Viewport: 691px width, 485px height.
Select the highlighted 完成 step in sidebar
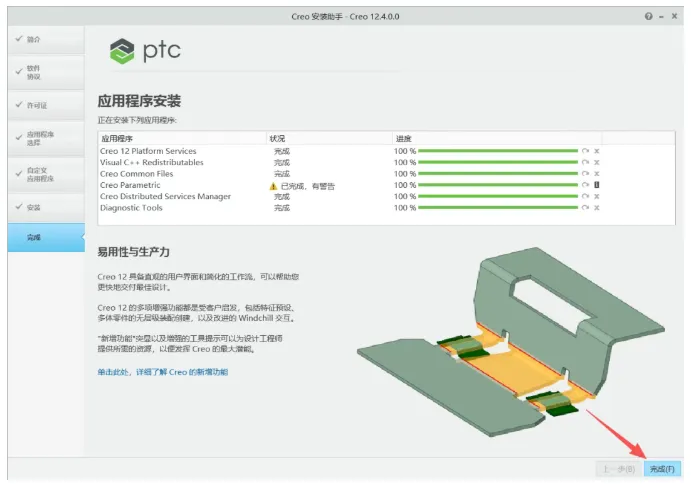(x=46, y=237)
